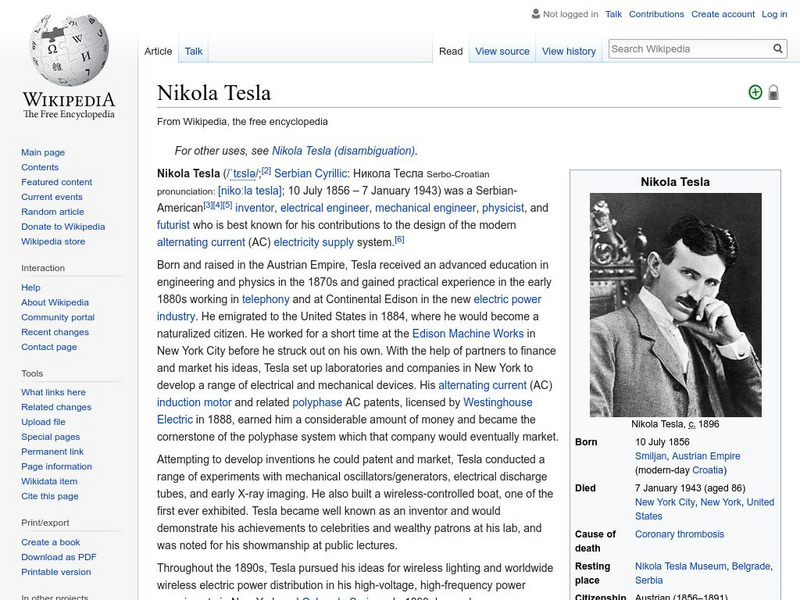This screenshot has width=800, height=600.
Task: Open the View source tab
Action: pos(502,51)
